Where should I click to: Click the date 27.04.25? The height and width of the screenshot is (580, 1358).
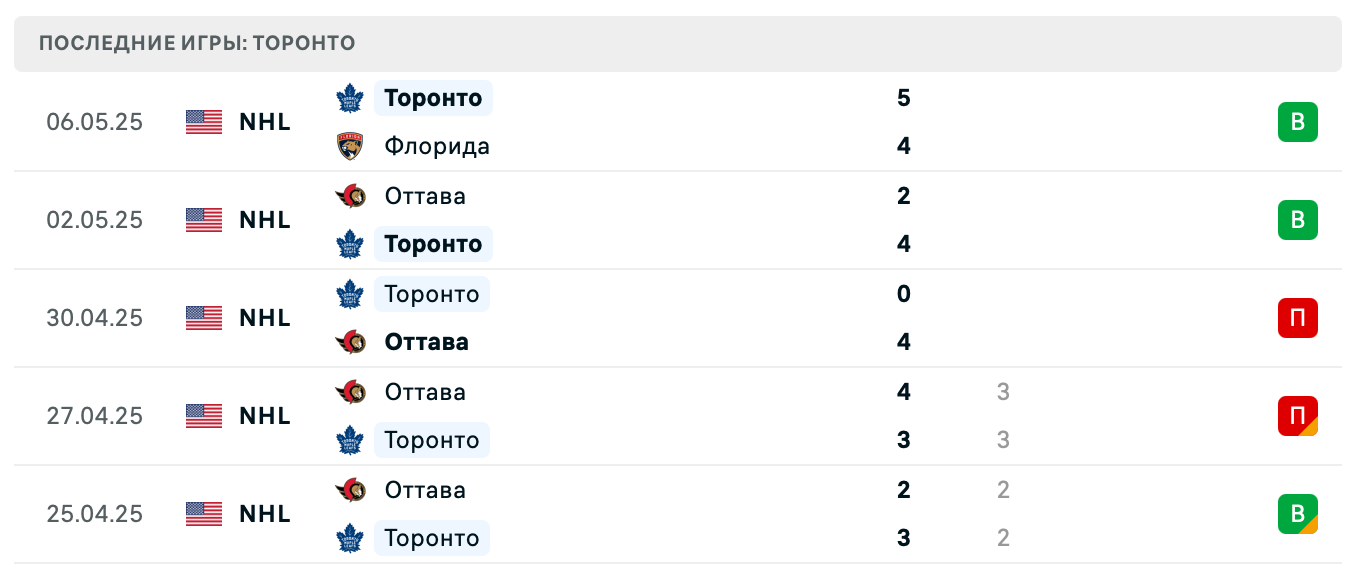click(94, 416)
